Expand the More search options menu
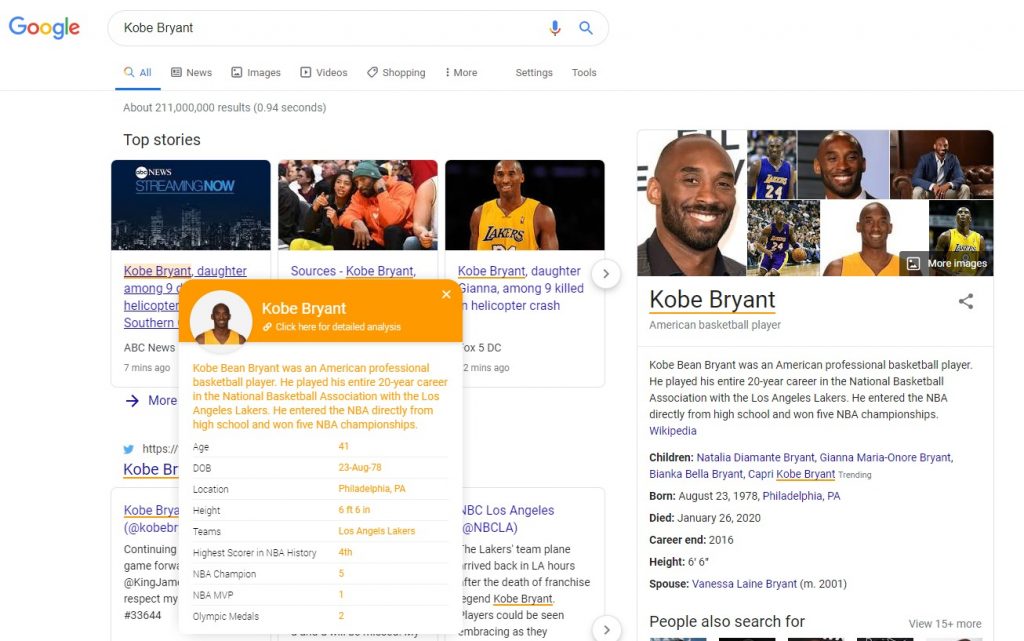 (461, 72)
